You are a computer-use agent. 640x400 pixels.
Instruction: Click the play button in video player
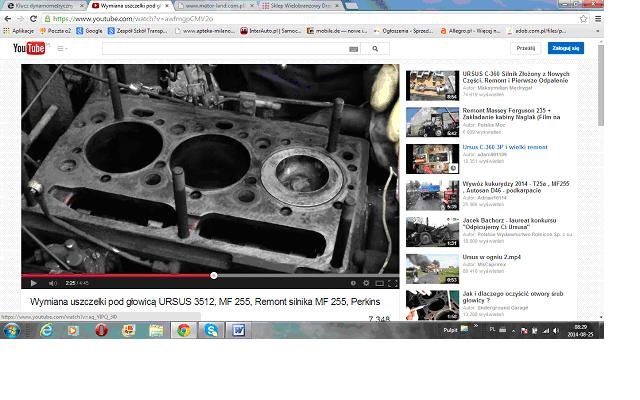coord(33,283)
